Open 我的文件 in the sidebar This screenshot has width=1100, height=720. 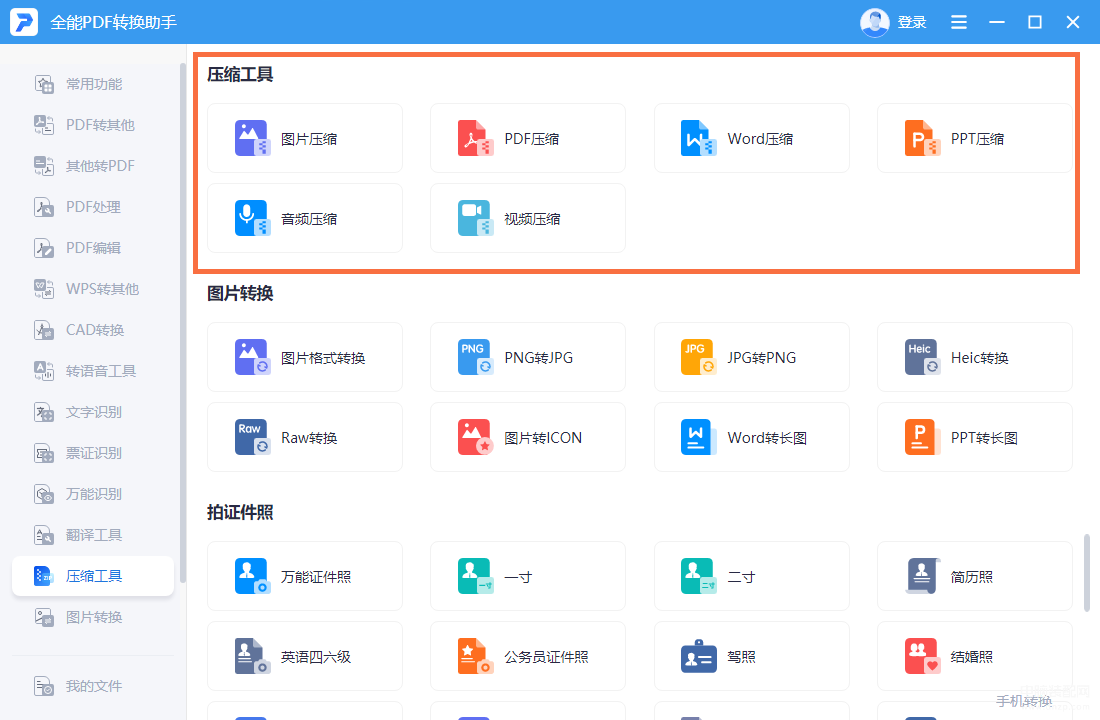(x=93, y=686)
